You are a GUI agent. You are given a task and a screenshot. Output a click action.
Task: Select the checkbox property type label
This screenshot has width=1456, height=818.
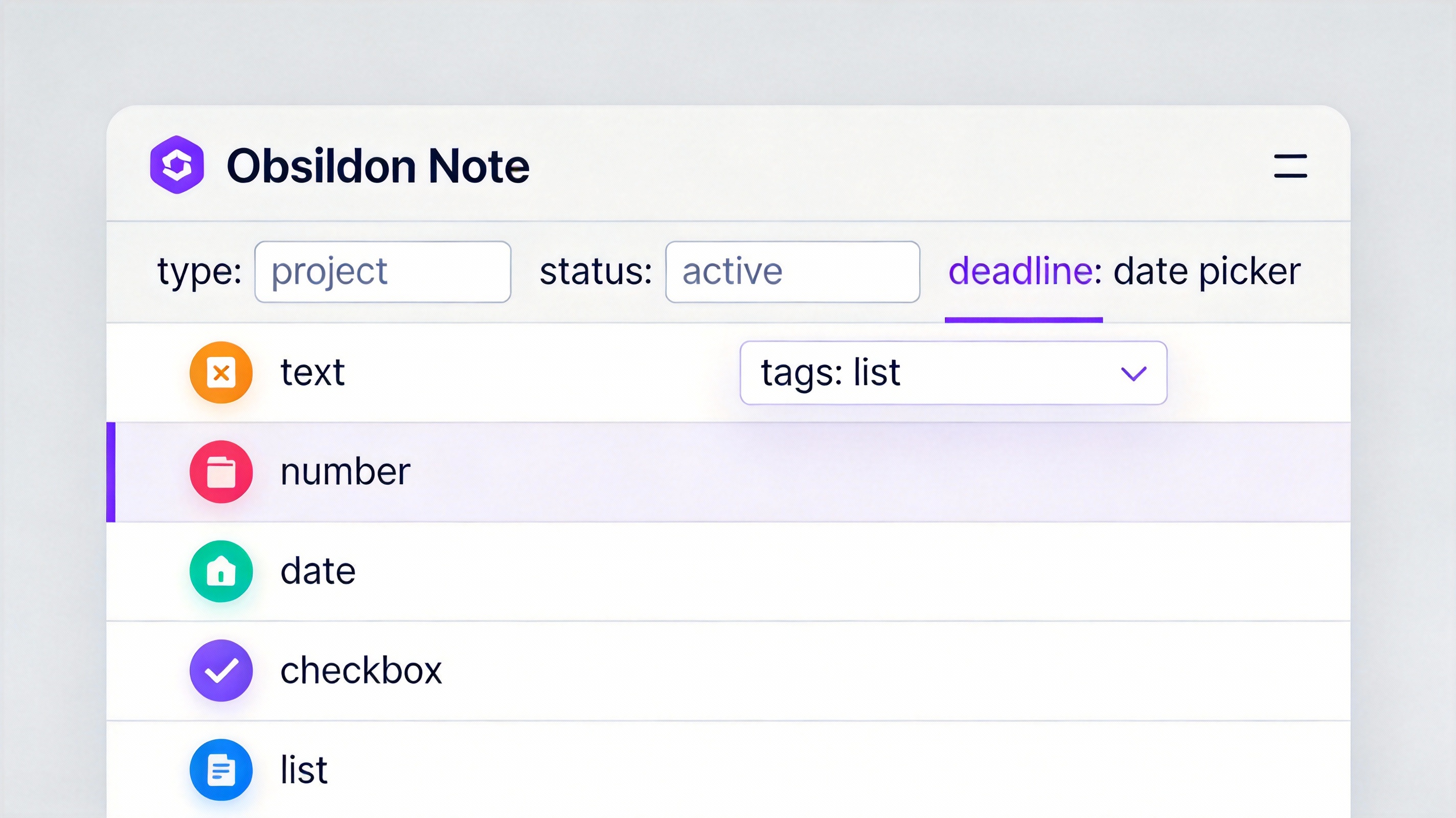[x=361, y=671]
